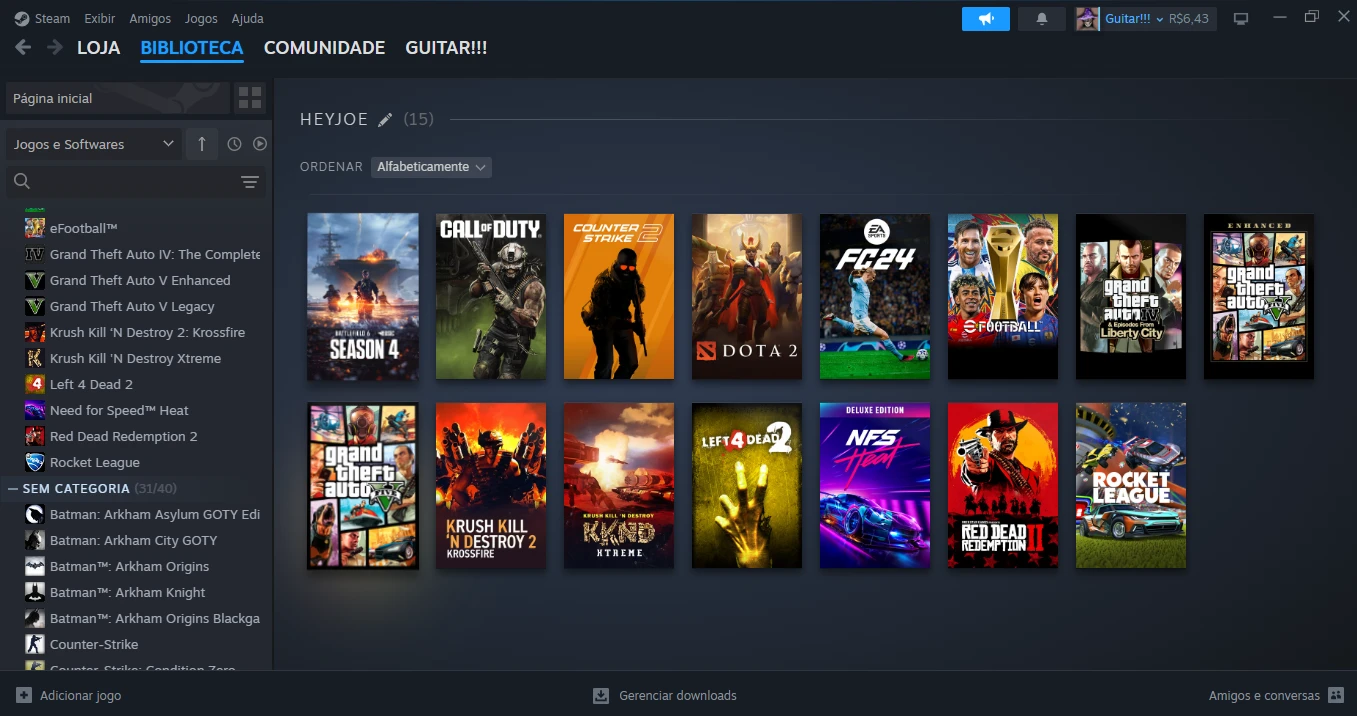Select Krush Kill 'N Destroy Xtreme in sidebar
Viewport: 1357px width, 716px height.
pyautogui.click(x=136, y=358)
